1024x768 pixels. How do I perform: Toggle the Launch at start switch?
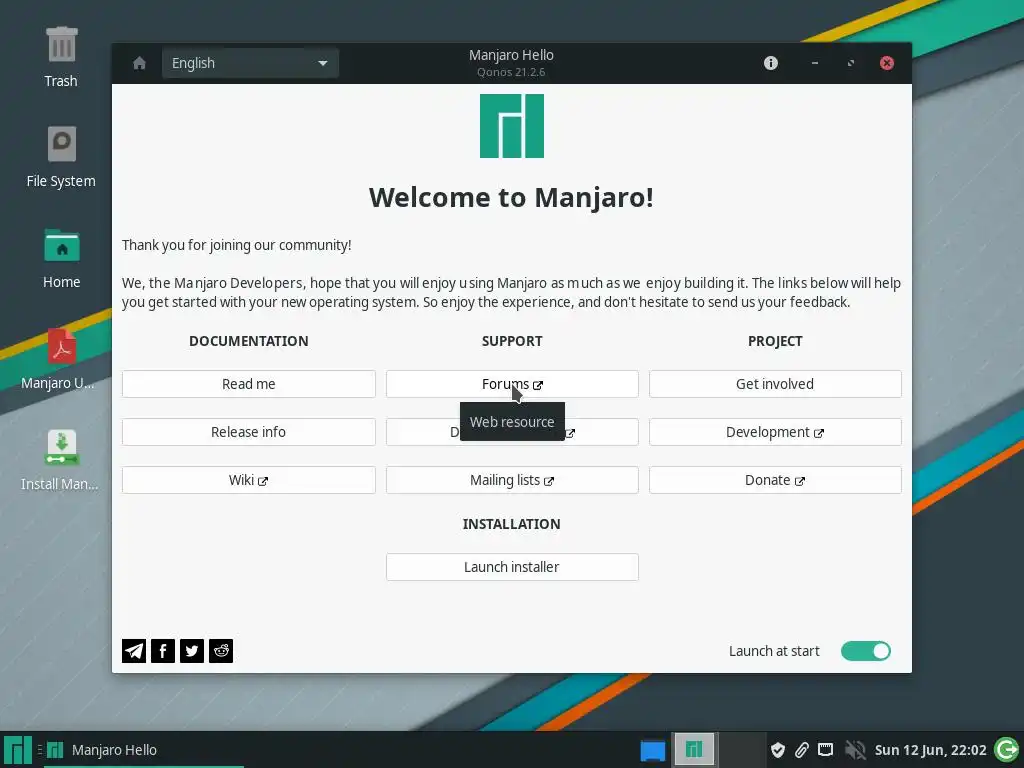[865, 651]
